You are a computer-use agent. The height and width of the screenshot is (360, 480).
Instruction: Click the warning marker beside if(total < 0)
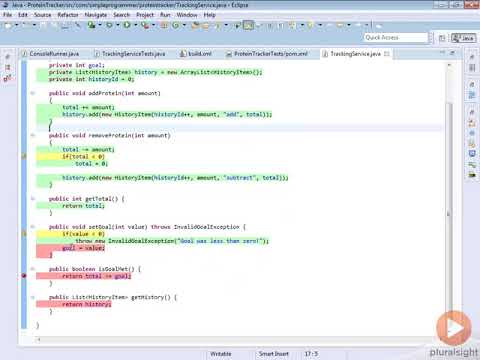(x=24, y=156)
